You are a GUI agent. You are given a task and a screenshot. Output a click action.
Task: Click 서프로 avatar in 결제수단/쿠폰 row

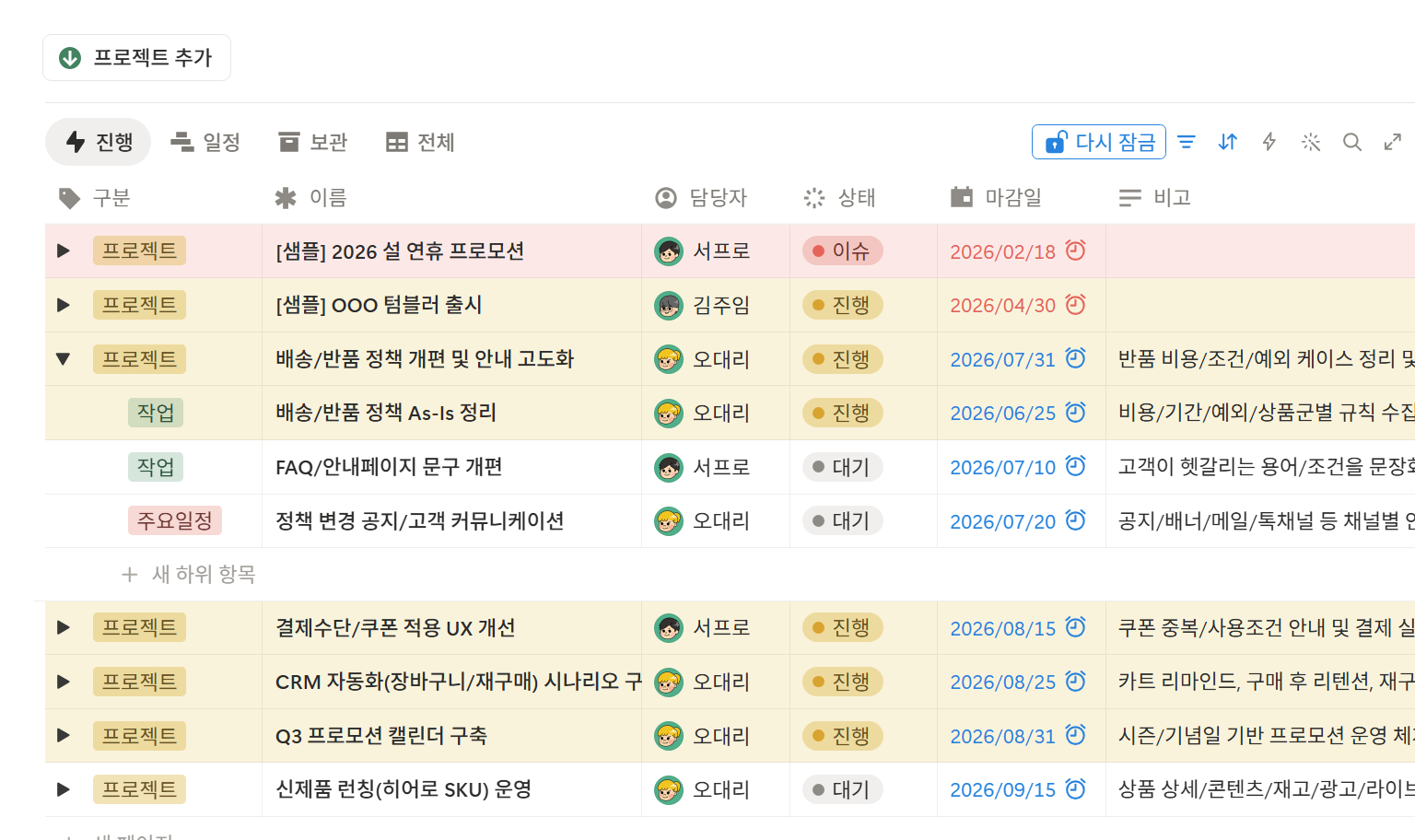tap(669, 627)
